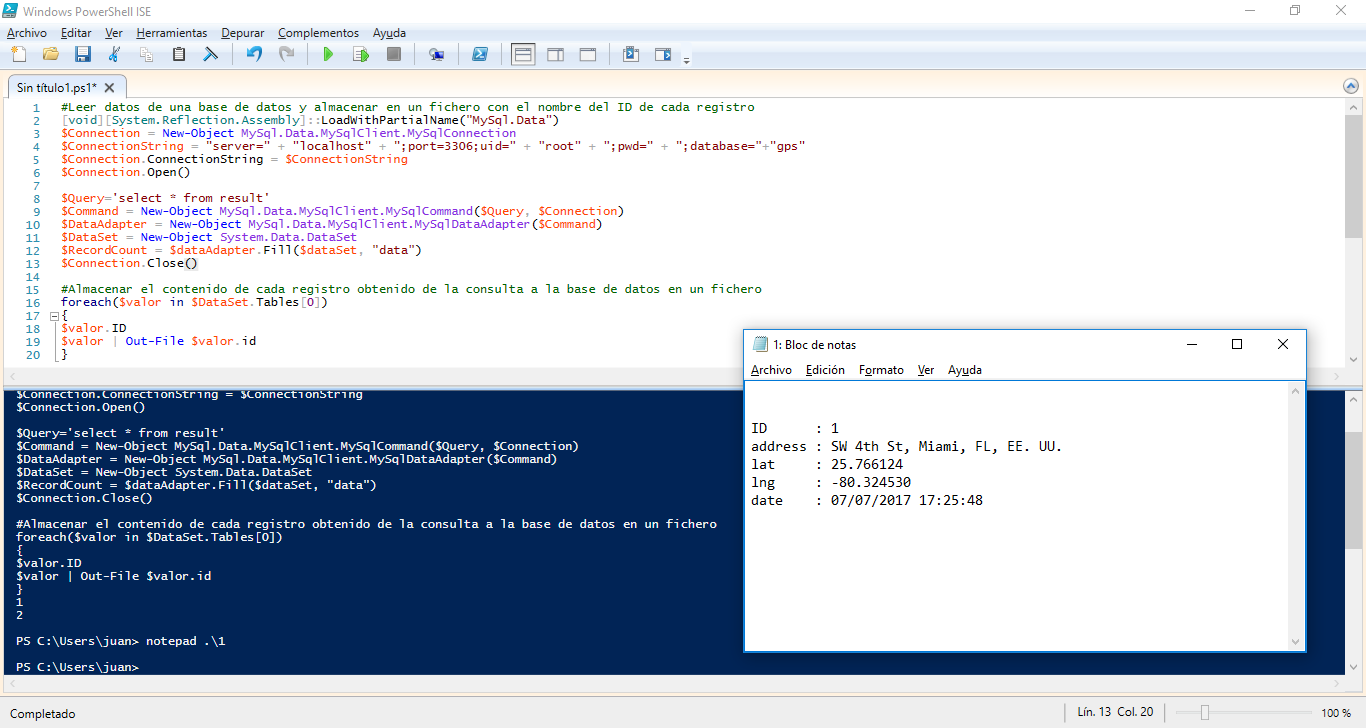
Task: Open the Formato menu in Bloc de notas
Action: (x=881, y=370)
